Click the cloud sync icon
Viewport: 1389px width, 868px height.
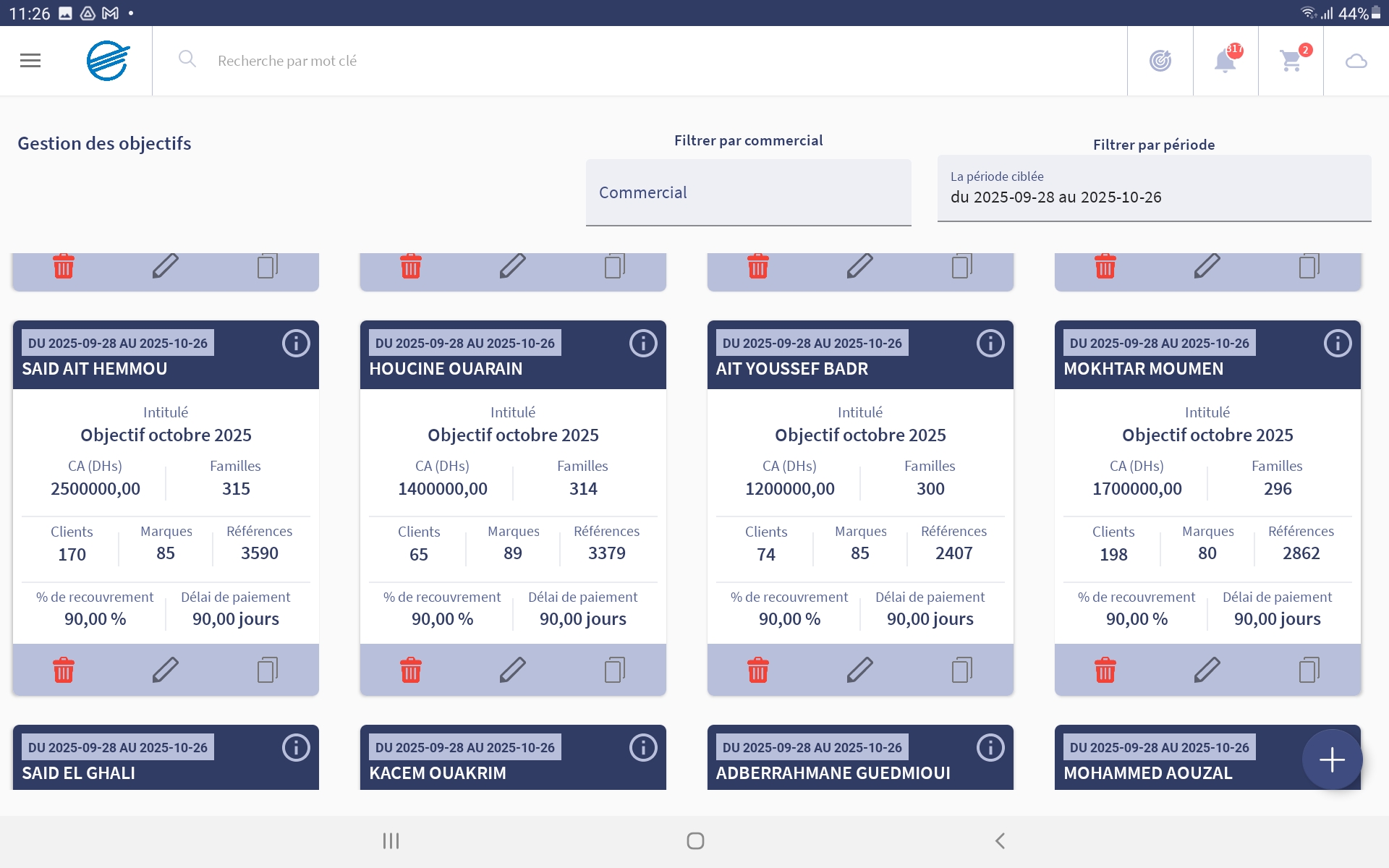point(1356,61)
